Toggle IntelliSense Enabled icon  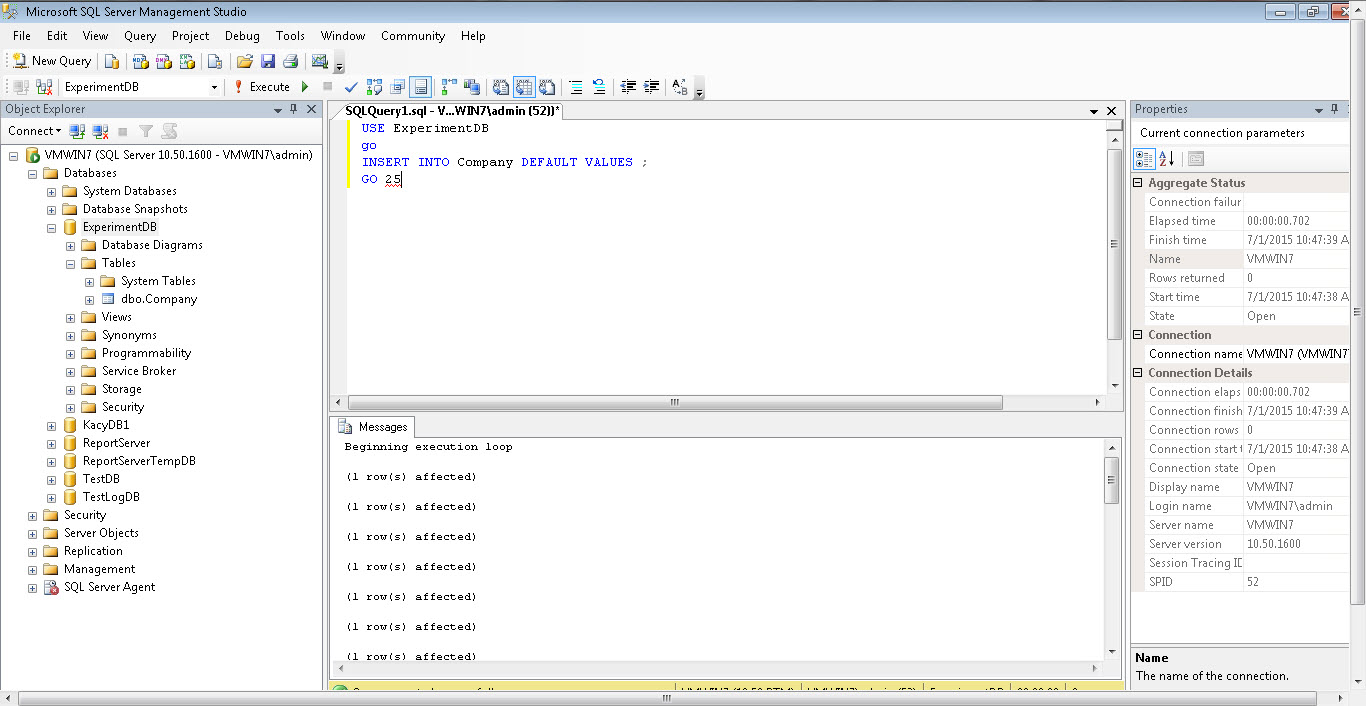coord(420,87)
